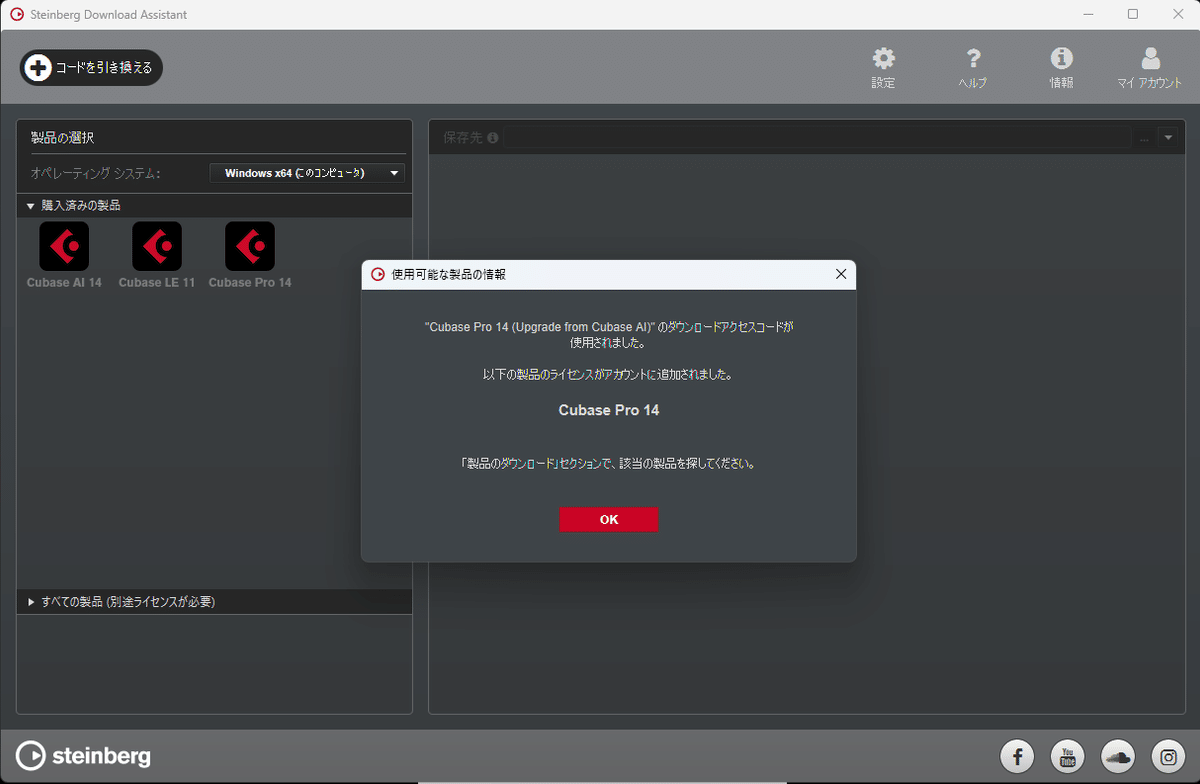
Task: Expand the すべての製品 section
Action: 30,601
